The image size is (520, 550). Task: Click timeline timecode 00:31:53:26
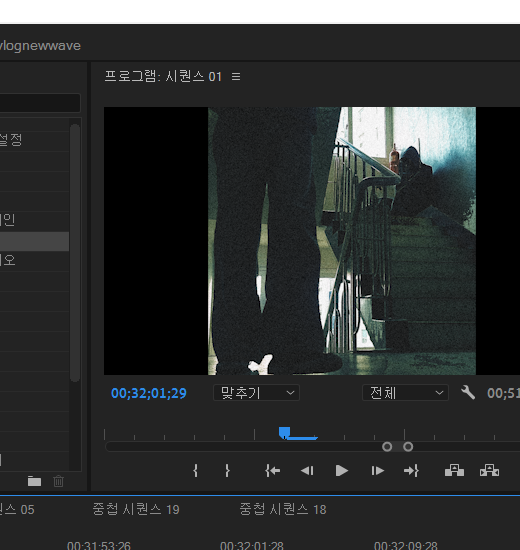(99, 546)
